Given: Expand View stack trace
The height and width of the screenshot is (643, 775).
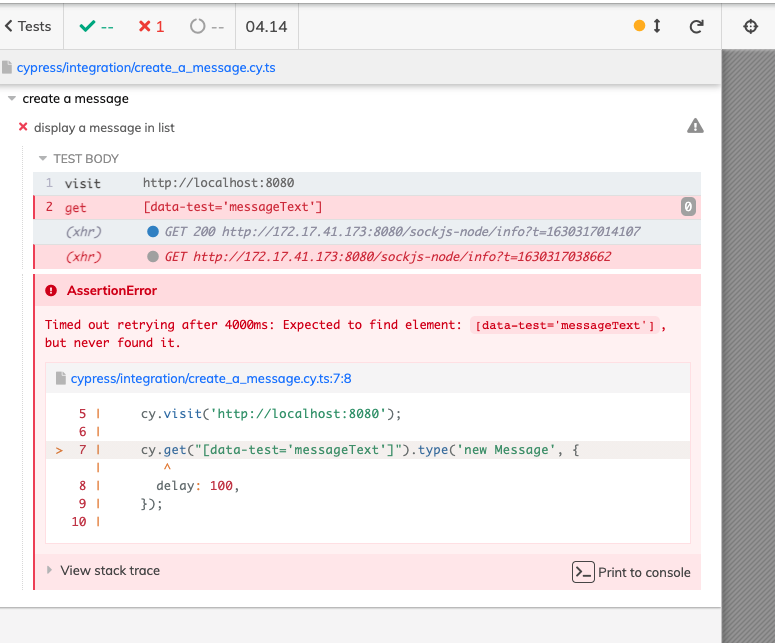Looking at the screenshot, I should coord(103,570).
